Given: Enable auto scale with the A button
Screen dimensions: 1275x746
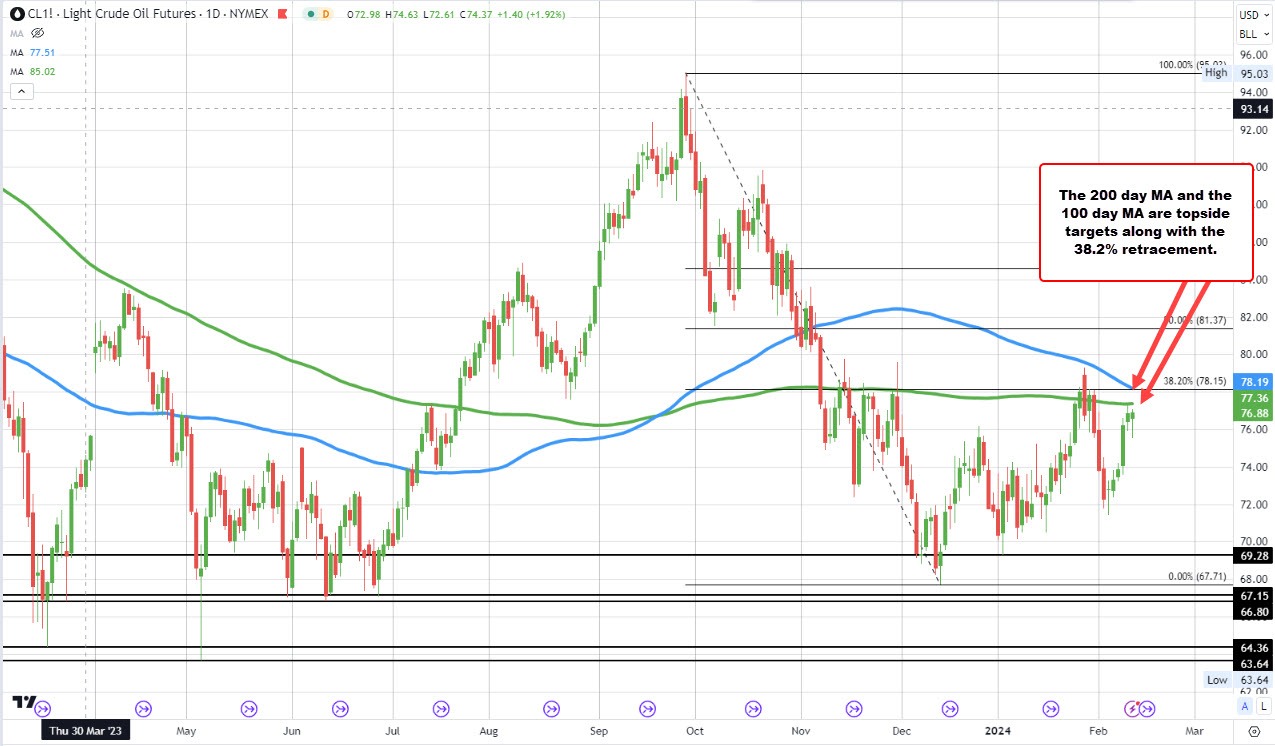Looking at the screenshot, I should click(x=1245, y=707).
